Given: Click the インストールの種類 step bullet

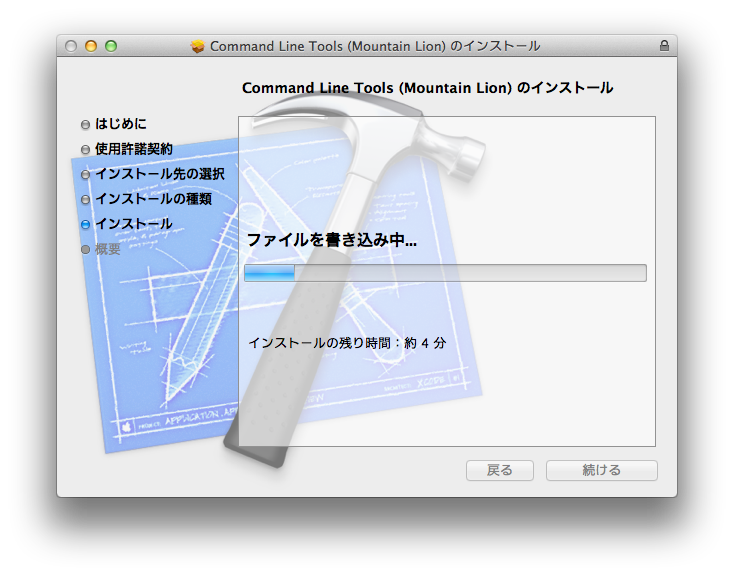Looking at the screenshot, I should pyautogui.click(x=85, y=199).
